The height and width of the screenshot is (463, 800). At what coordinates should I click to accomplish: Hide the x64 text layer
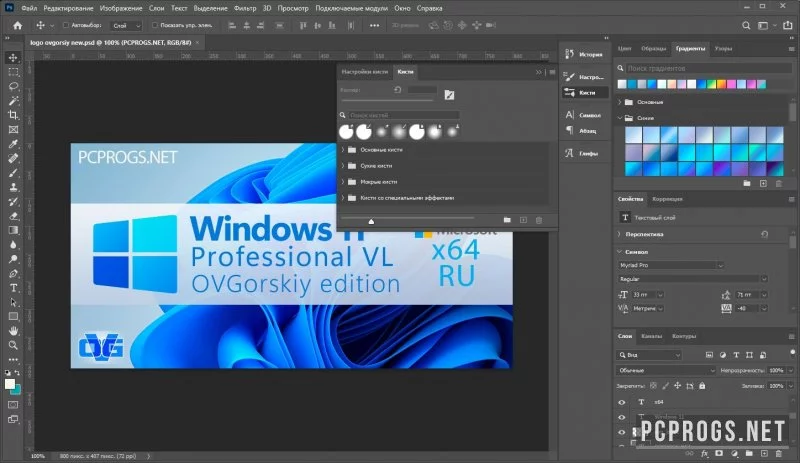621,402
